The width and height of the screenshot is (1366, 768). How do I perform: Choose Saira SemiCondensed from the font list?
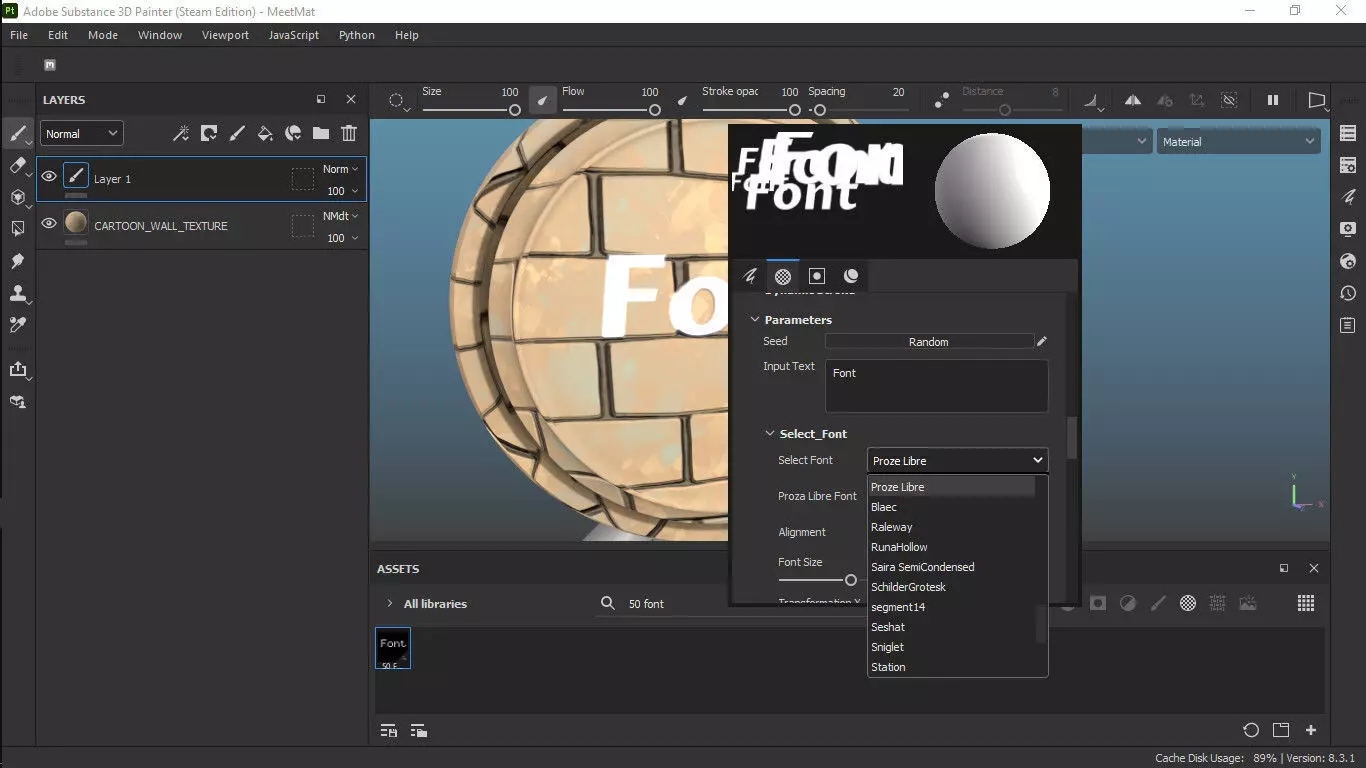pos(951,567)
